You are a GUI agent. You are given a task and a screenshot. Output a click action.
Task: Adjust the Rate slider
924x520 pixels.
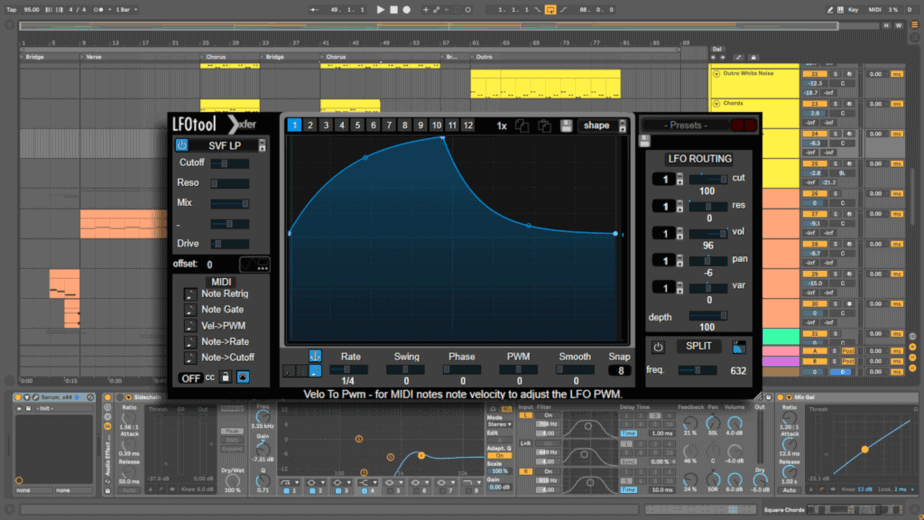tap(348, 370)
